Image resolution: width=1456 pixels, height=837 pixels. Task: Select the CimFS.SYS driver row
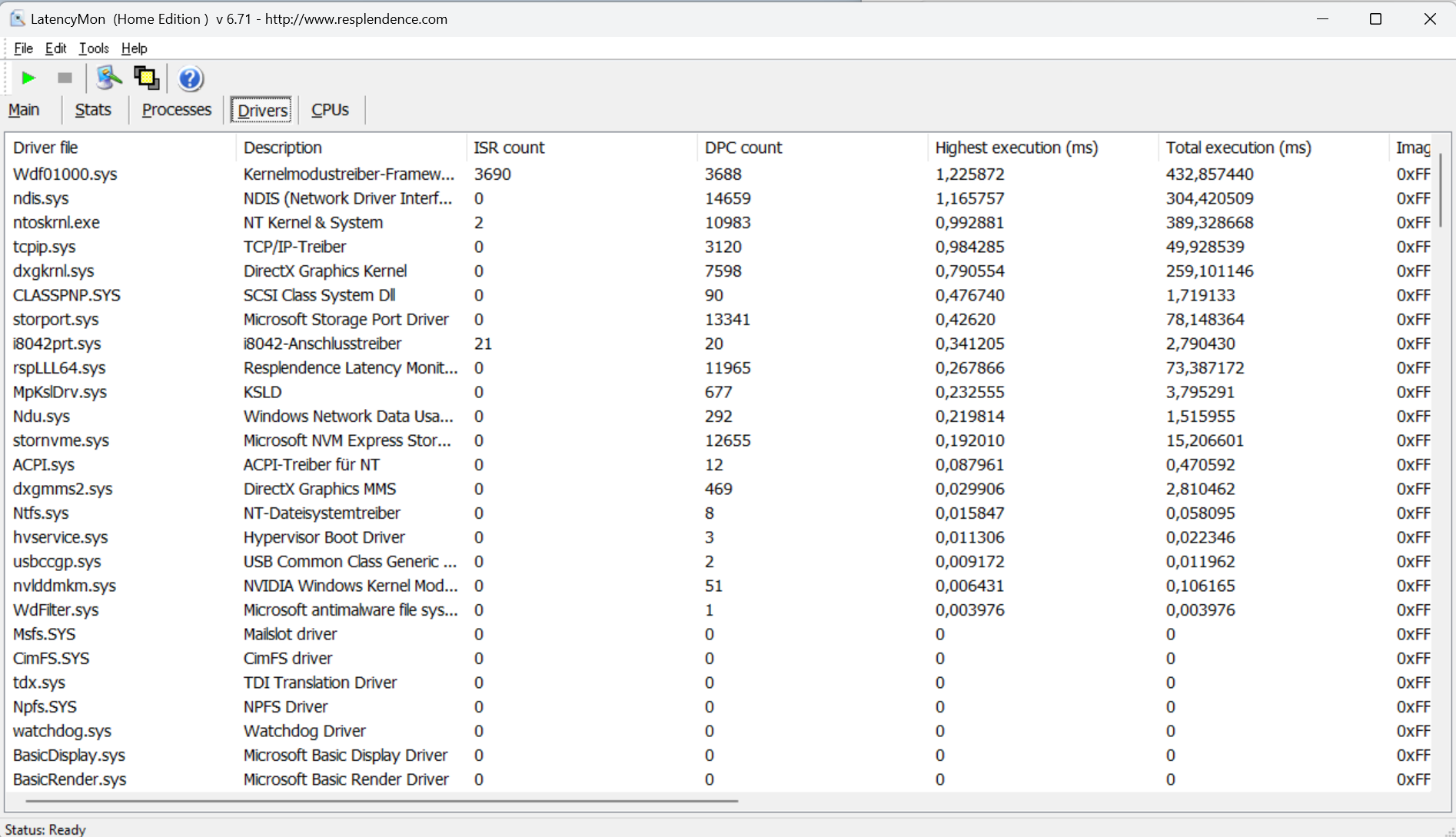(720, 659)
